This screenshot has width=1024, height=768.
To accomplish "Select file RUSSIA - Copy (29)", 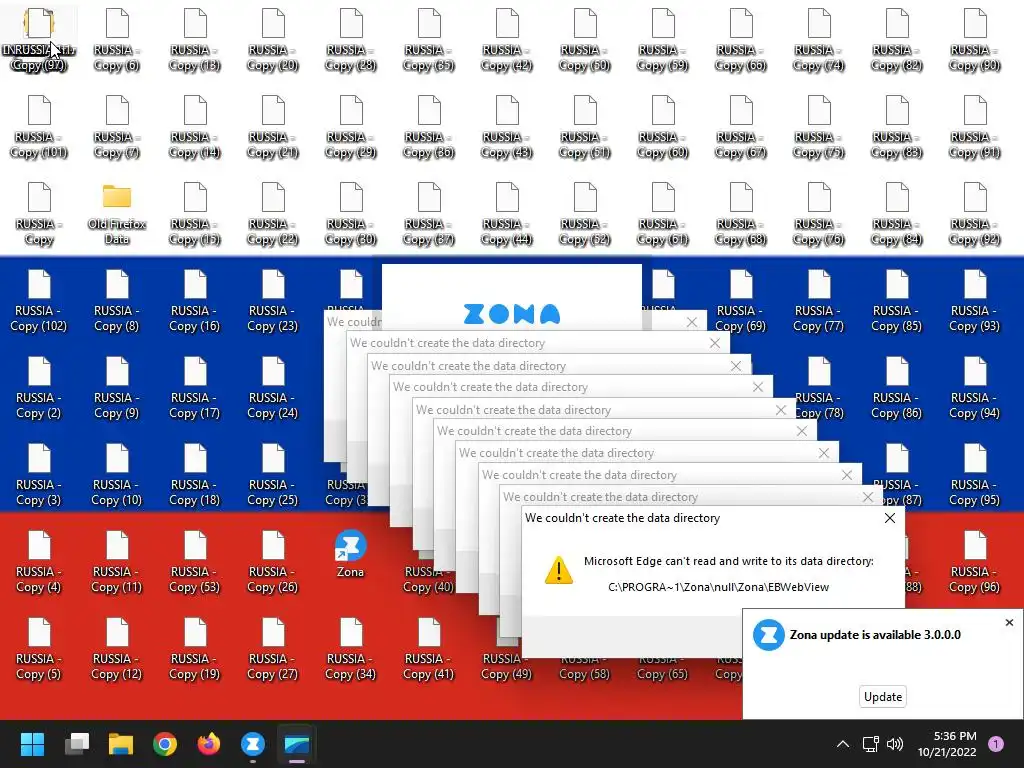I will pos(351,127).
